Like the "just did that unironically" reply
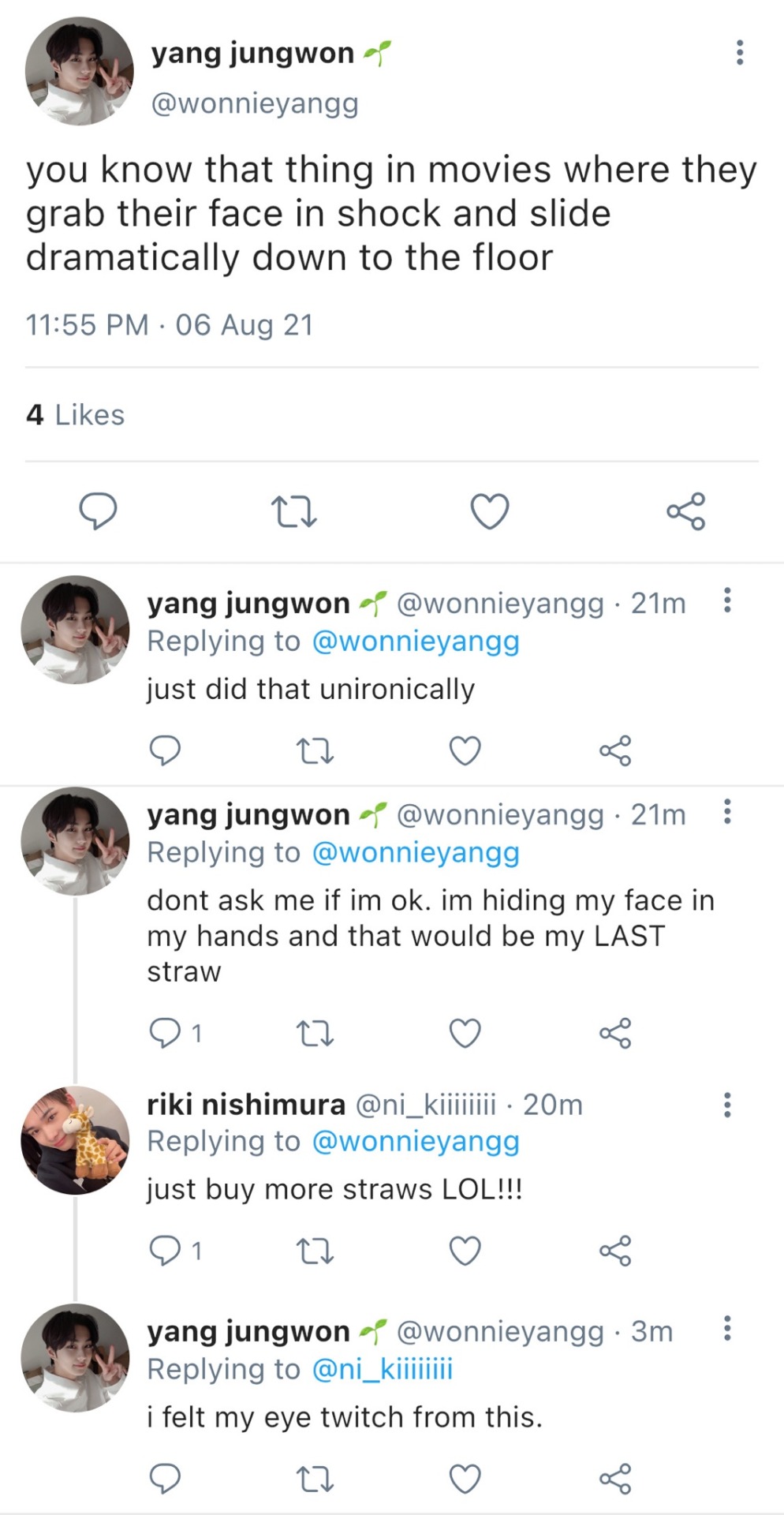 point(465,750)
